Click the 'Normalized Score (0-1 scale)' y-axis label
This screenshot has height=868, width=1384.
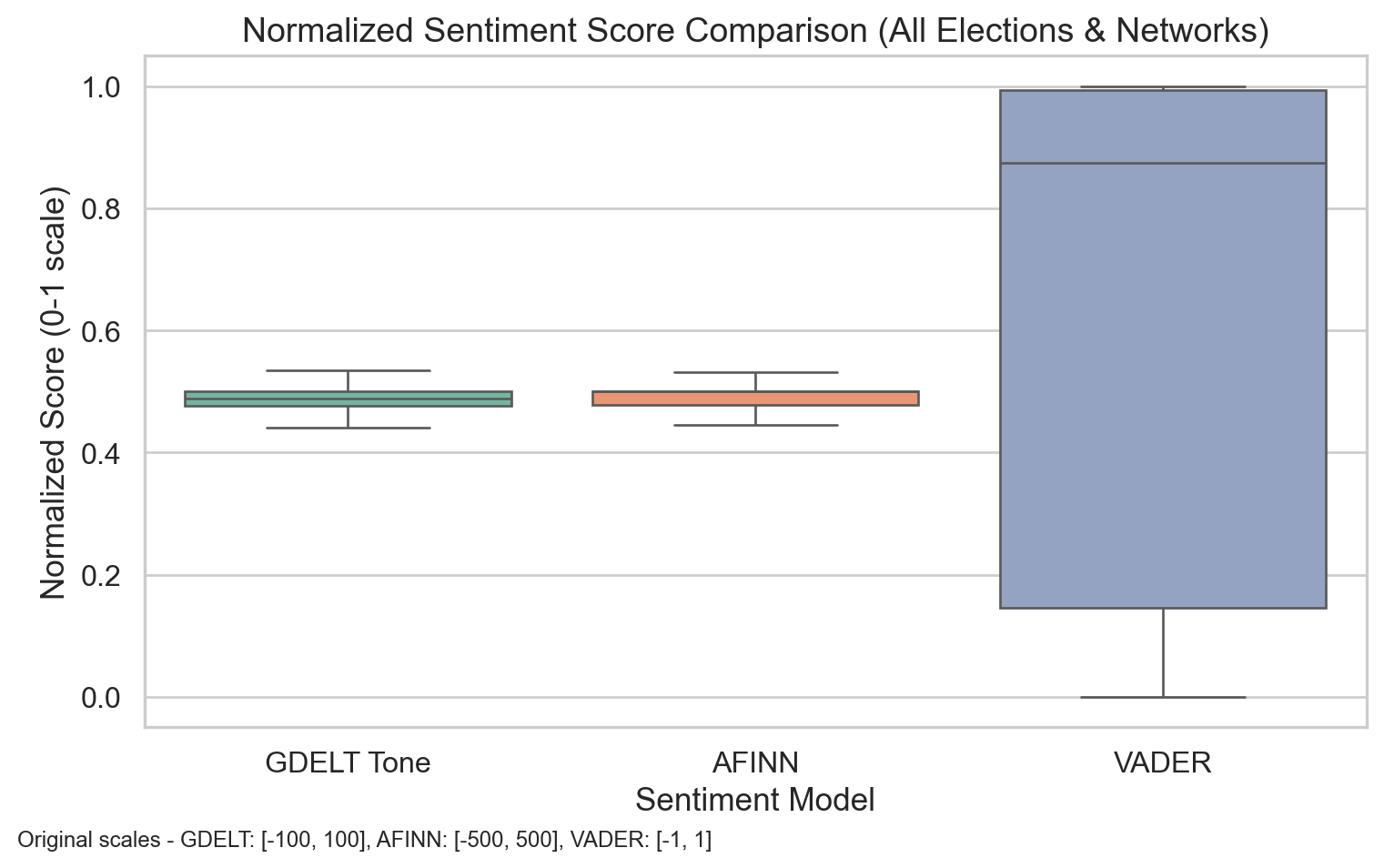55,393
